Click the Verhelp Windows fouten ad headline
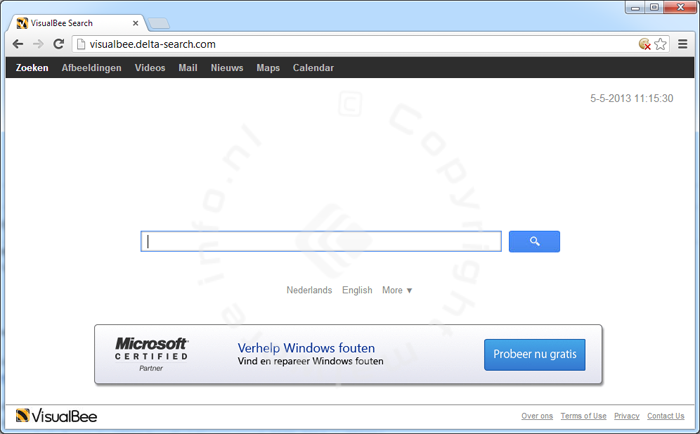This screenshot has height=434, width=700. tap(306, 348)
